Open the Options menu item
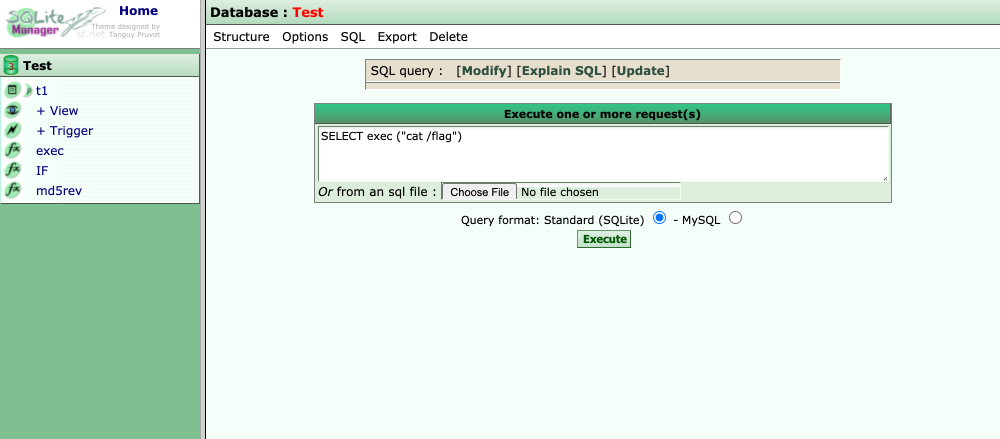 (305, 37)
